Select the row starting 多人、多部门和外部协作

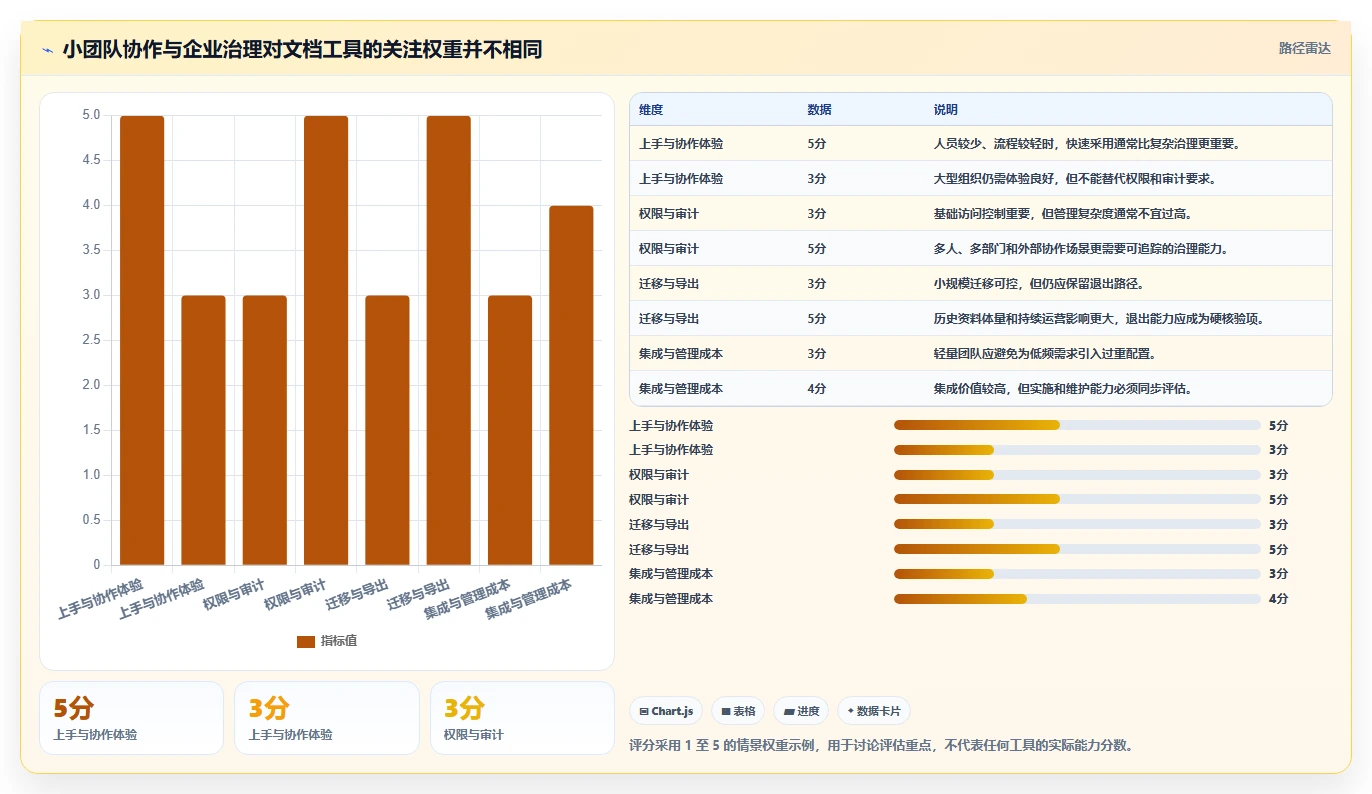pos(981,248)
